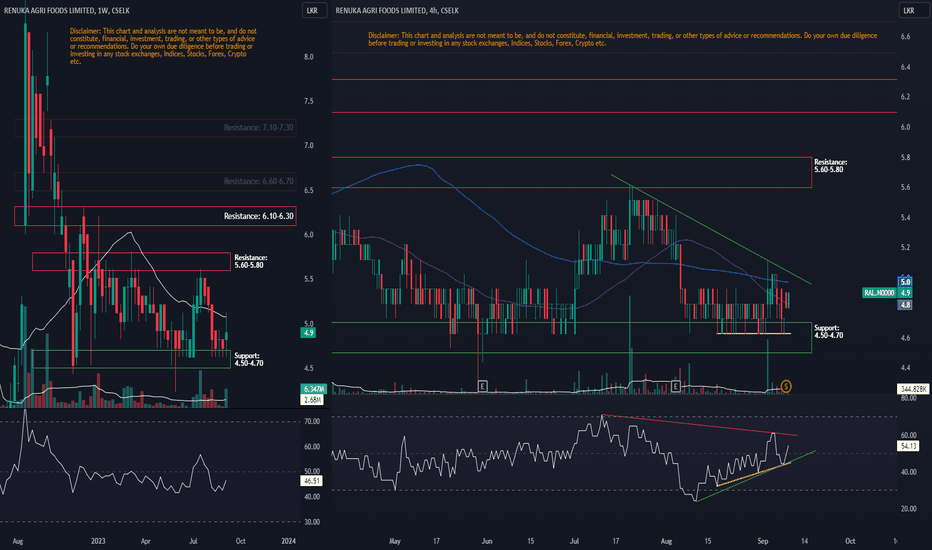Screen dimensions: 932x550
Task: Click the orange S split marker
Action: pos(786,386)
